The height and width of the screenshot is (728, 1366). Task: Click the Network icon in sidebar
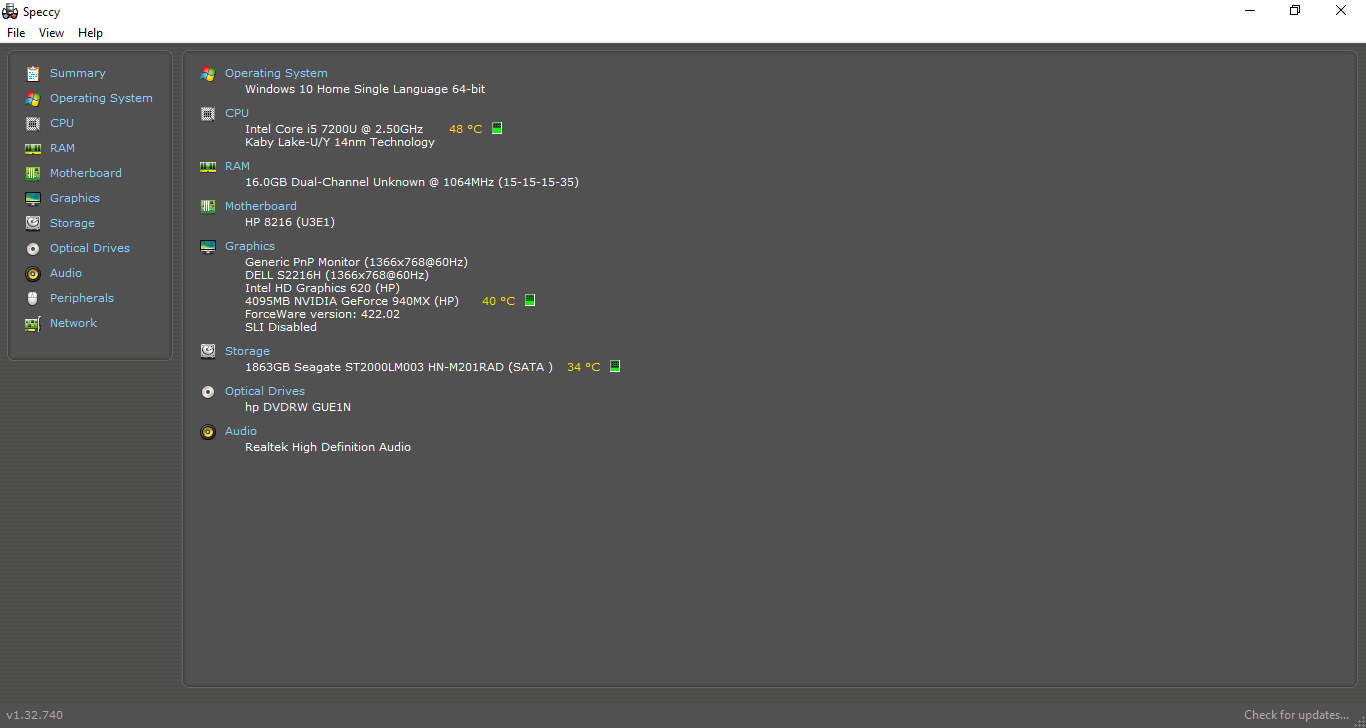click(33, 323)
